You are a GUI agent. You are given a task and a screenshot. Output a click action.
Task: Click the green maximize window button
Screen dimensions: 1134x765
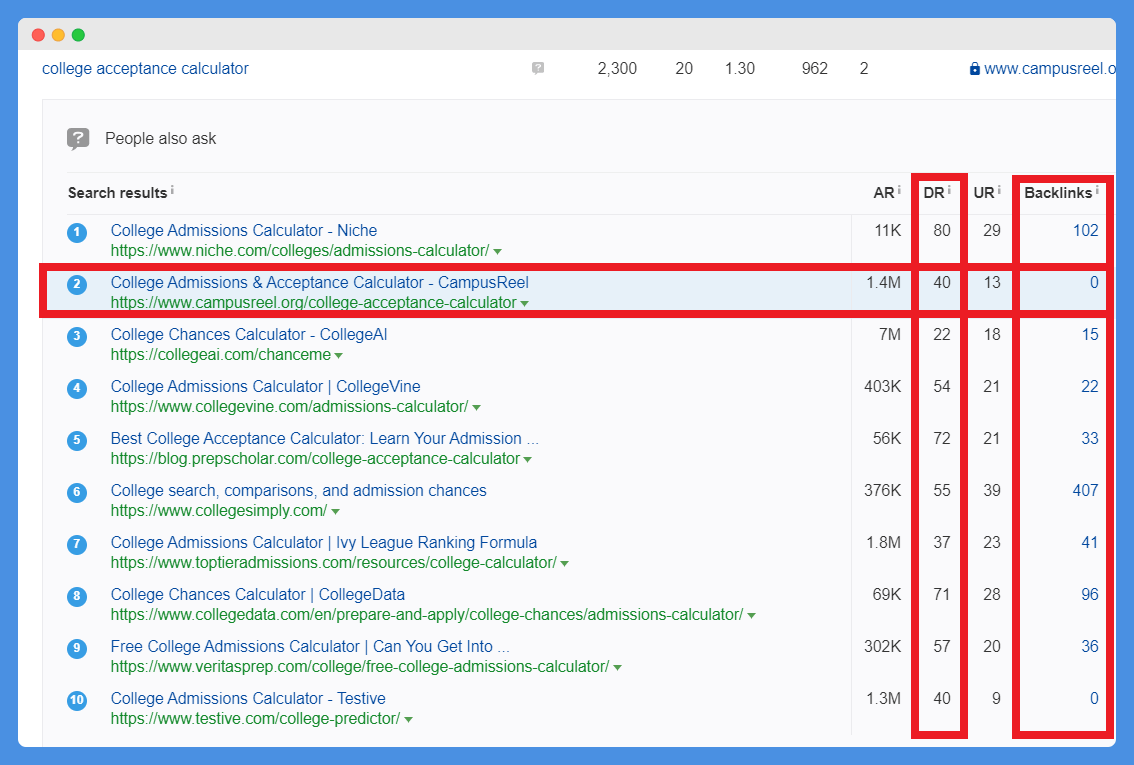[78, 35]
